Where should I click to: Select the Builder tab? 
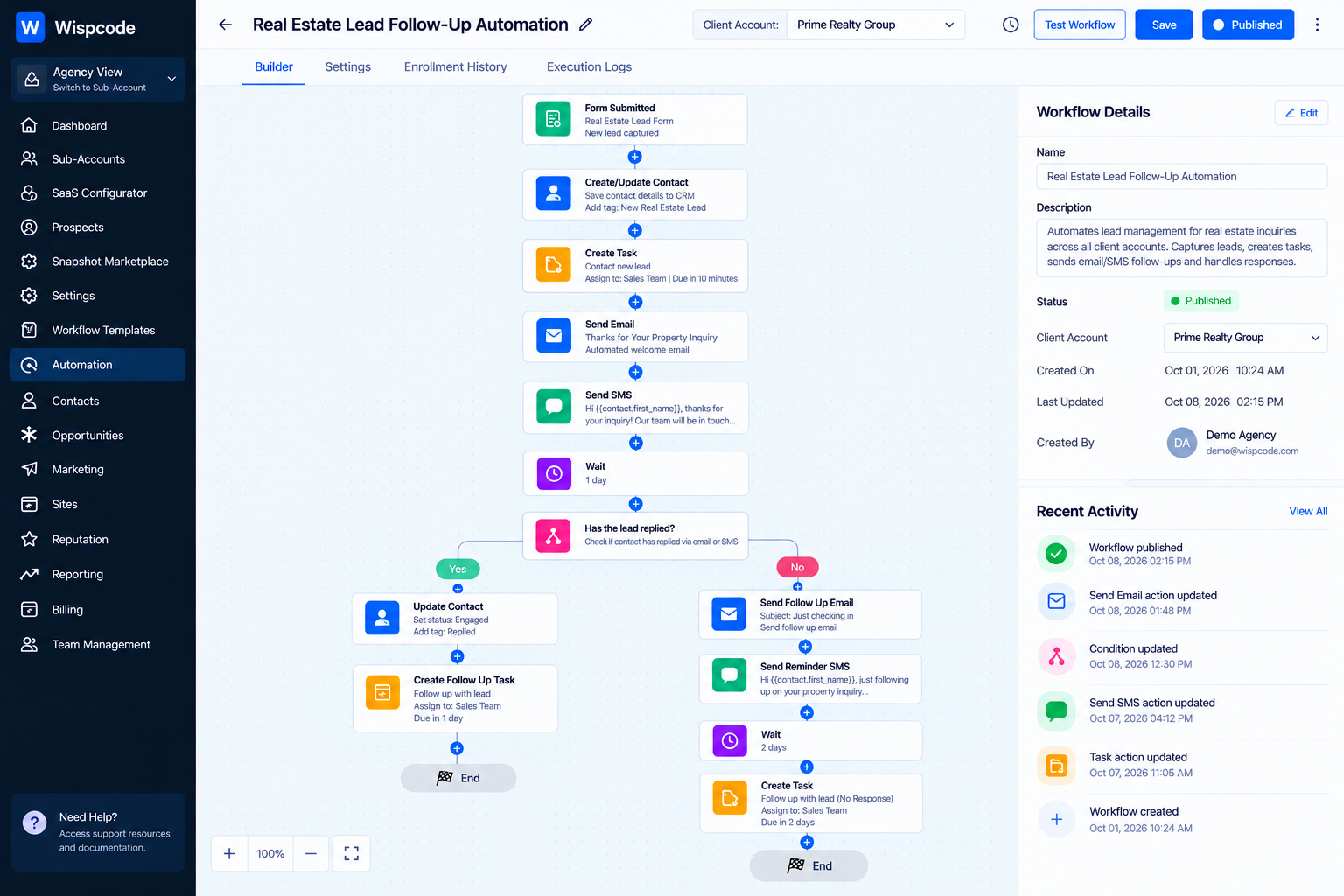tap(274, 67)
